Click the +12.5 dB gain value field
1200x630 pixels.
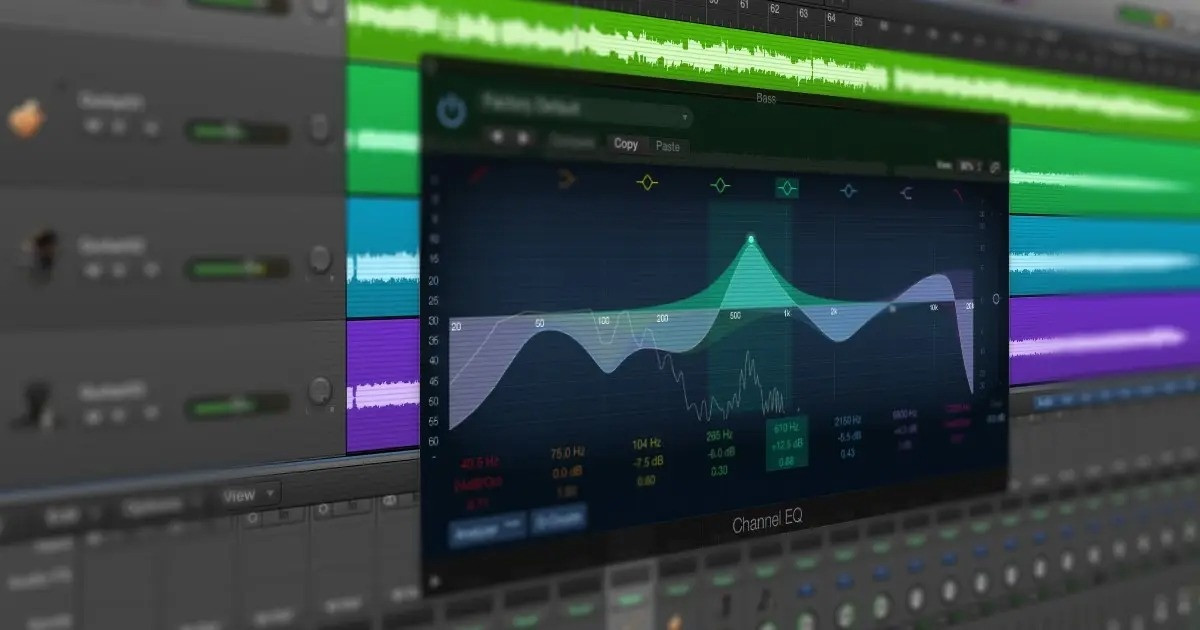point(785,444)
